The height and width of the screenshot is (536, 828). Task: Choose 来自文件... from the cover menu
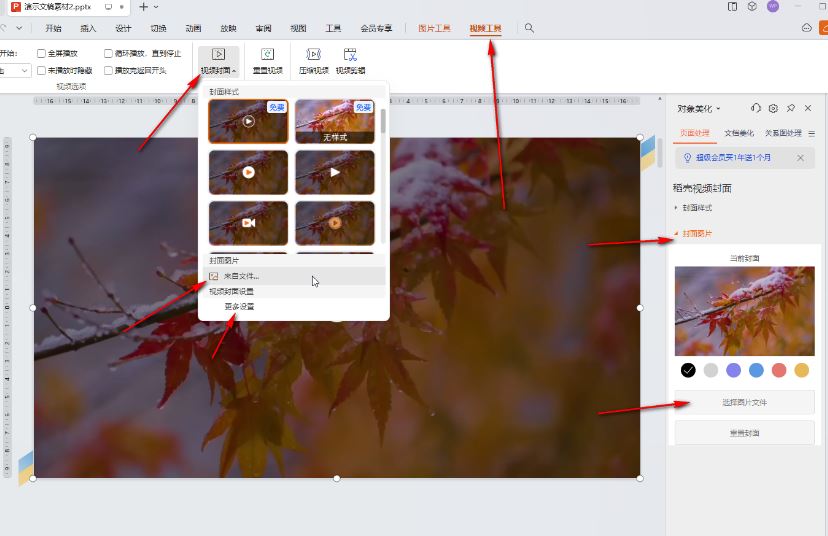click(x=240, y=276)
